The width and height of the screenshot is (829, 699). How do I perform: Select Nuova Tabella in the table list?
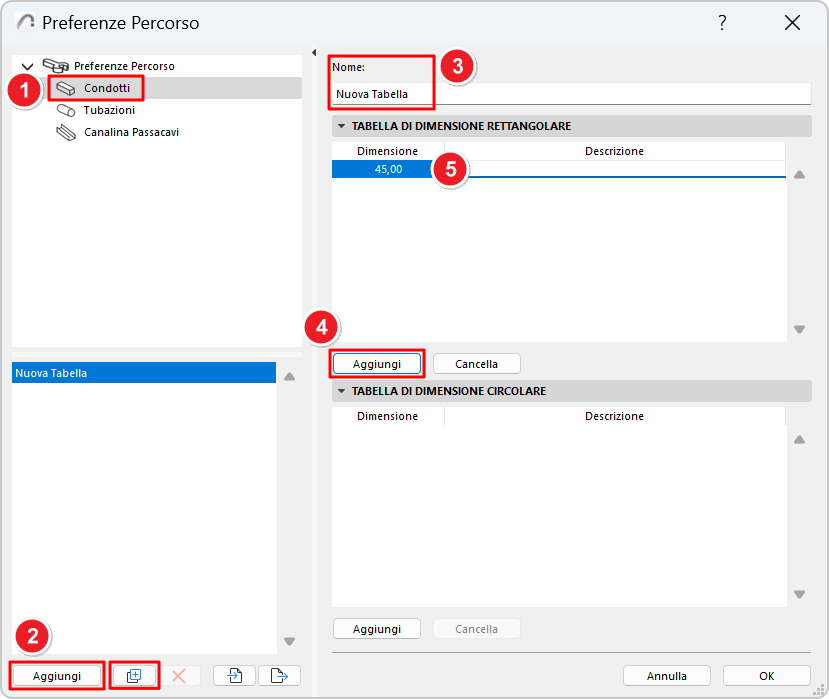coord(144,373)
